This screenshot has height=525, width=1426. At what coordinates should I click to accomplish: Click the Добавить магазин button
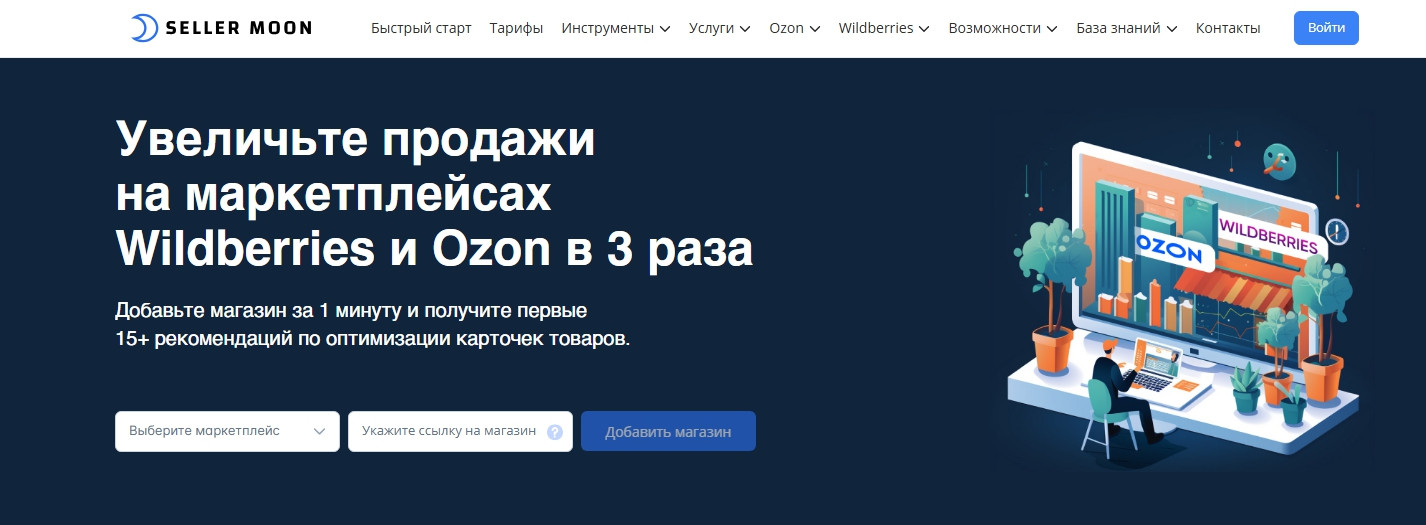pos(668,431)
